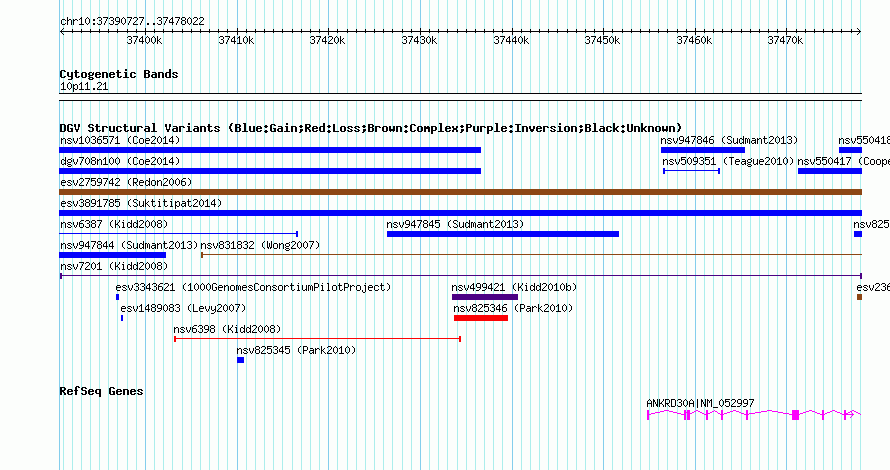Image resolution: width=890 pixels, height=470 pixels.
Task: Click the nsv831832 (Wong2007) brown line
Action: pyautogui.click(x=531, y=255)
